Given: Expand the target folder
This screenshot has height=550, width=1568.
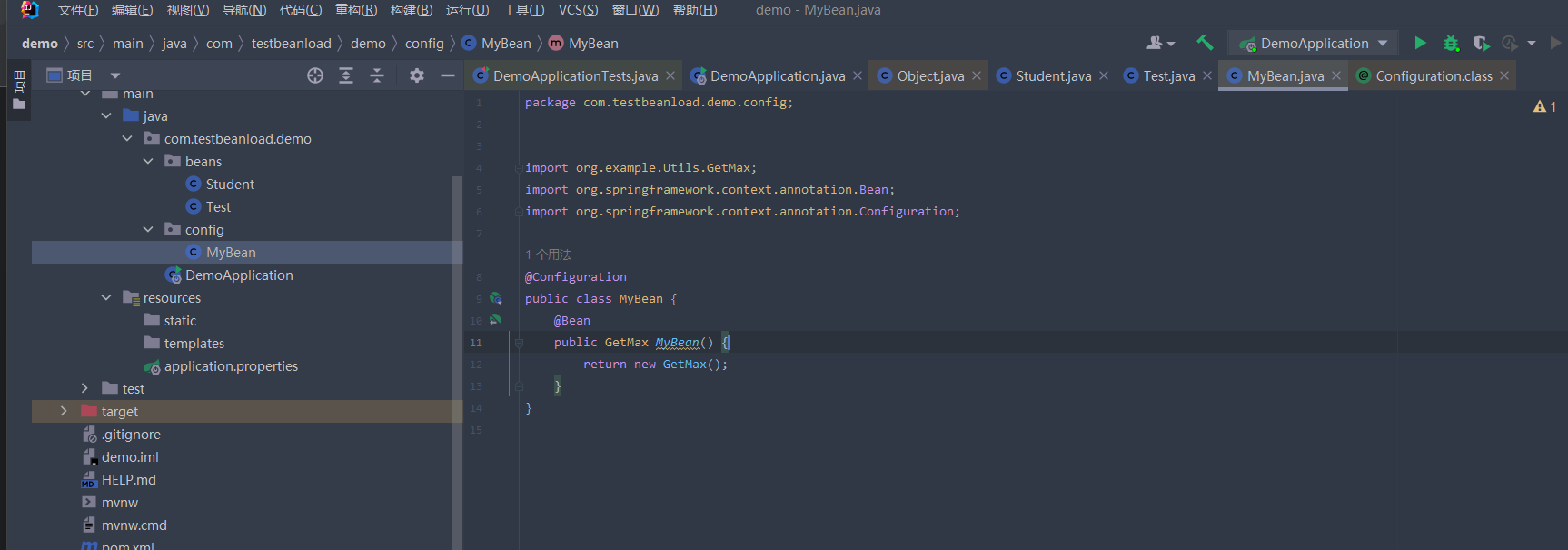Looking at the screenshot, I should (64, 411).
